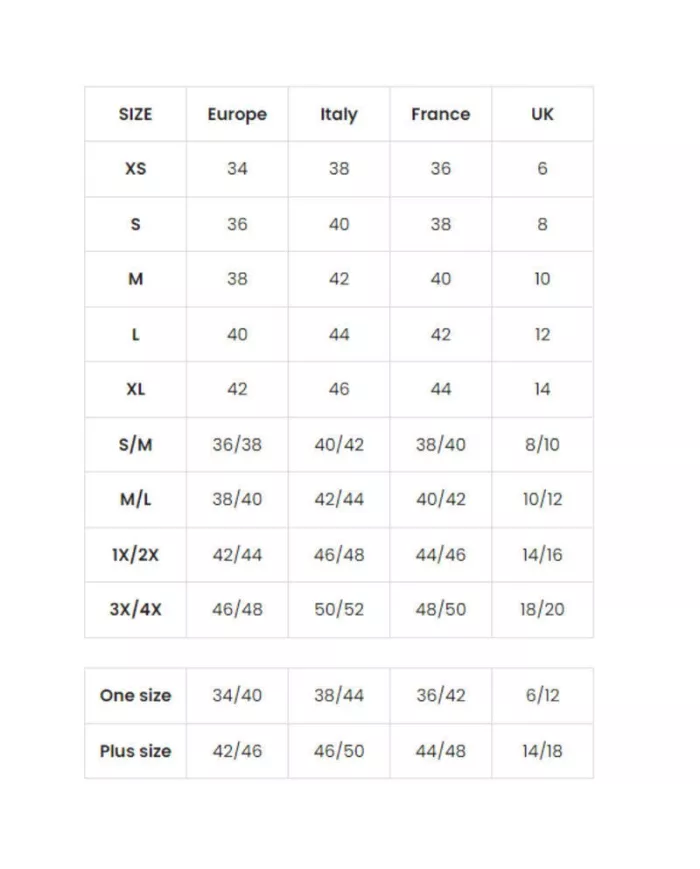Click the Italy column header
The width and height of the screenshot is (700, 869).
(339, 114)
